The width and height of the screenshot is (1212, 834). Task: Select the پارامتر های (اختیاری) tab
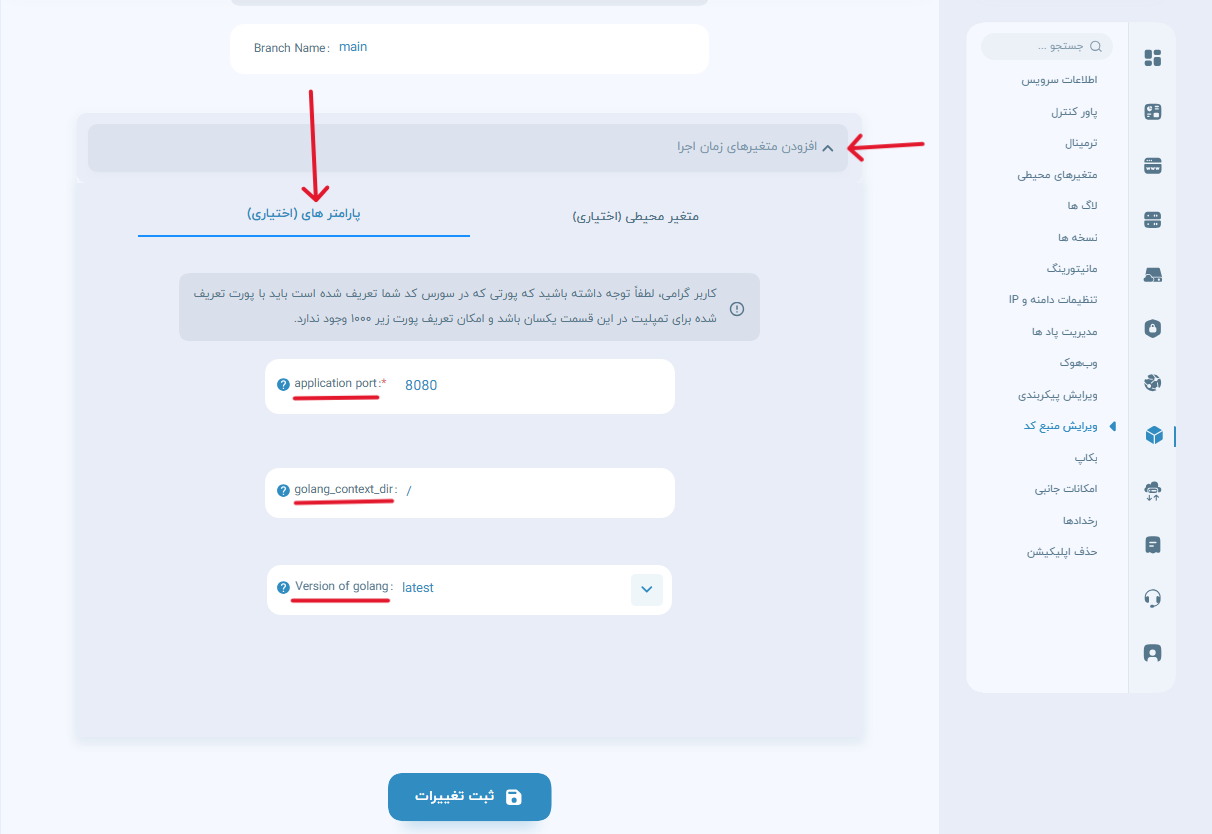304,214
